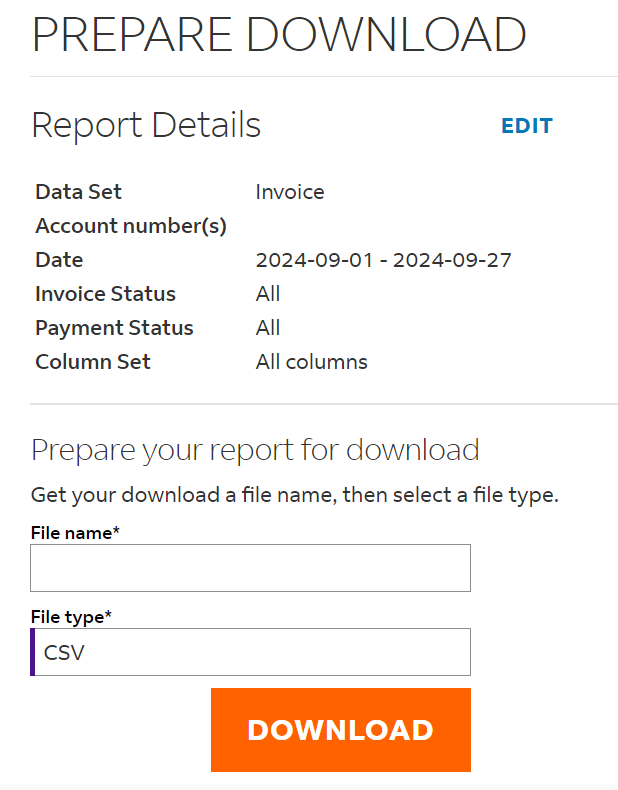Click the Account number(s) label
The width and height of the screenshot is (618, 790).
(x=131, y=226)
